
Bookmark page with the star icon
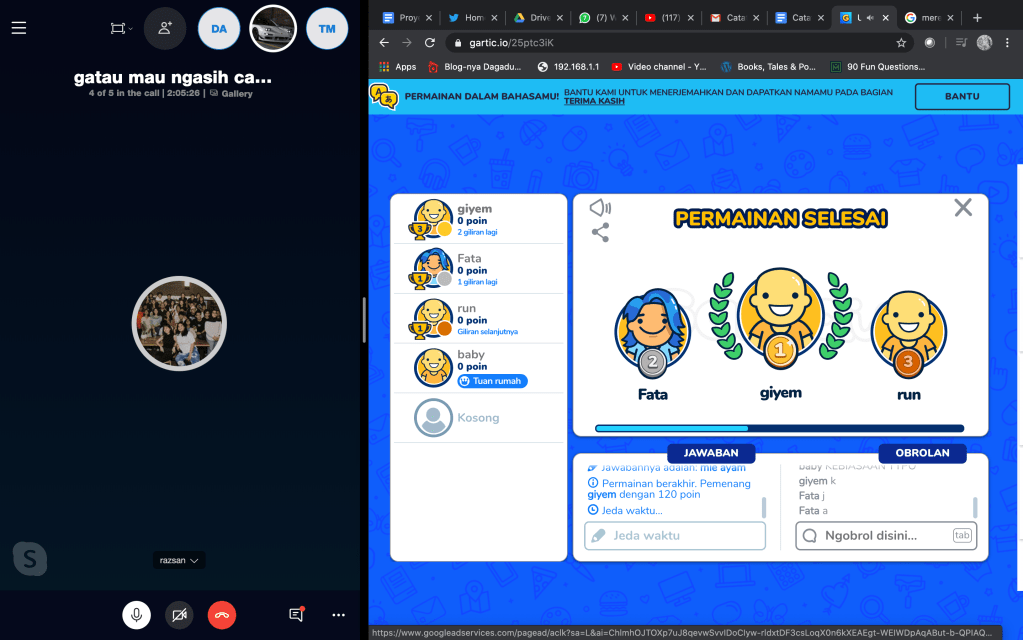[901, 43]
